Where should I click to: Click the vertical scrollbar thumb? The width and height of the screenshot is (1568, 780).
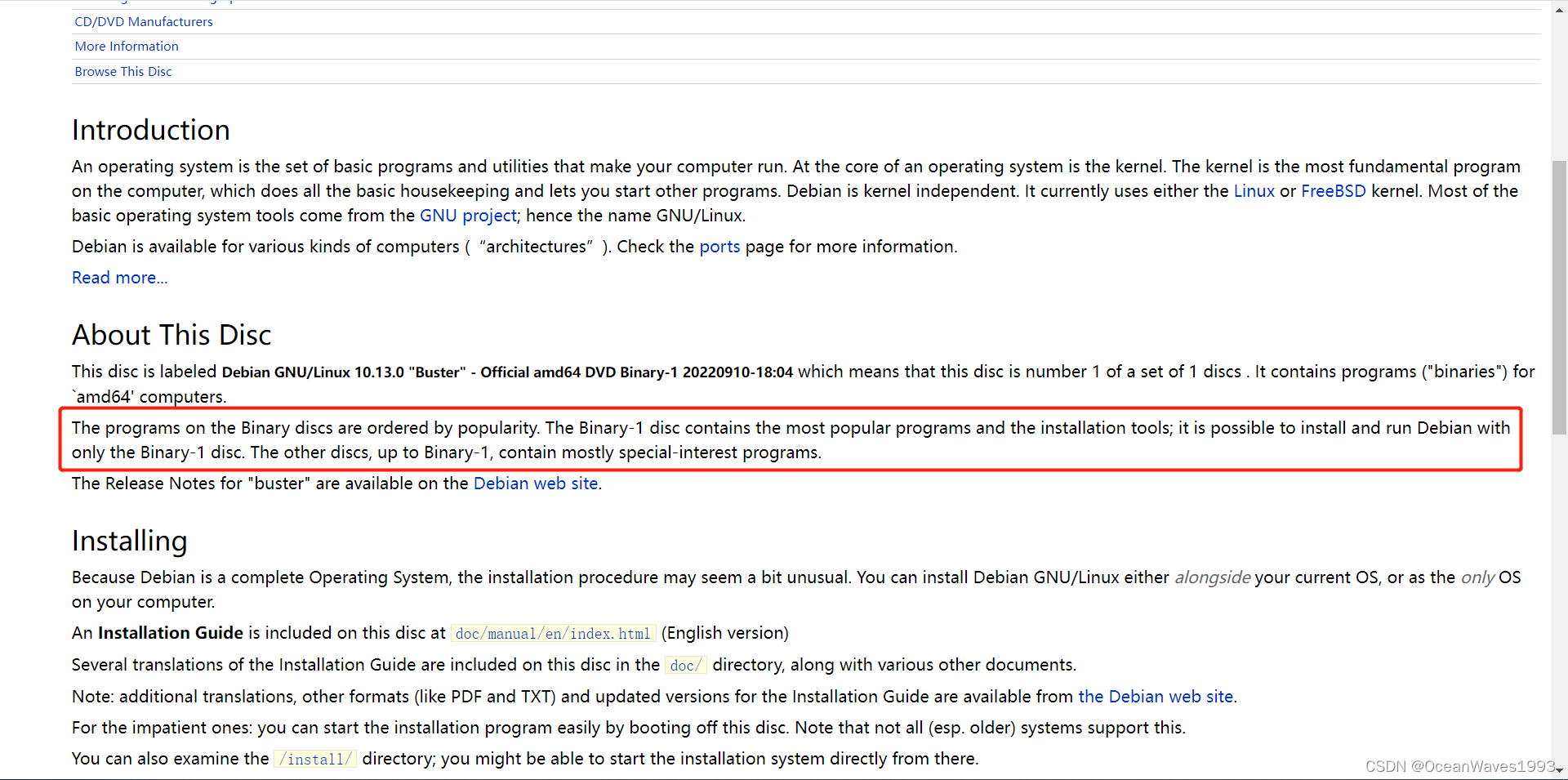1559,298
